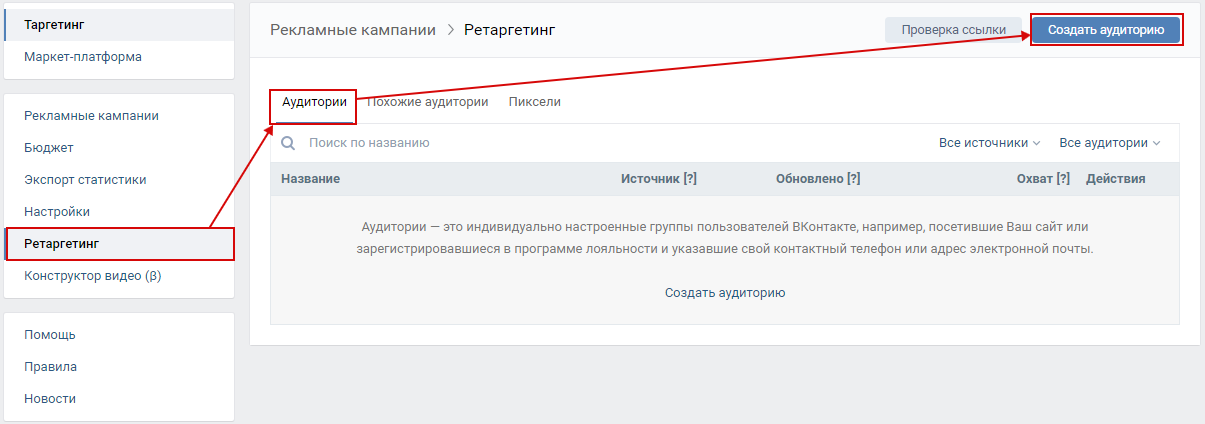The height and width of the screenshot is (424, 1205).
Task: Click Рекламные кампании breadcrumb link
Action: click(353, 30)
